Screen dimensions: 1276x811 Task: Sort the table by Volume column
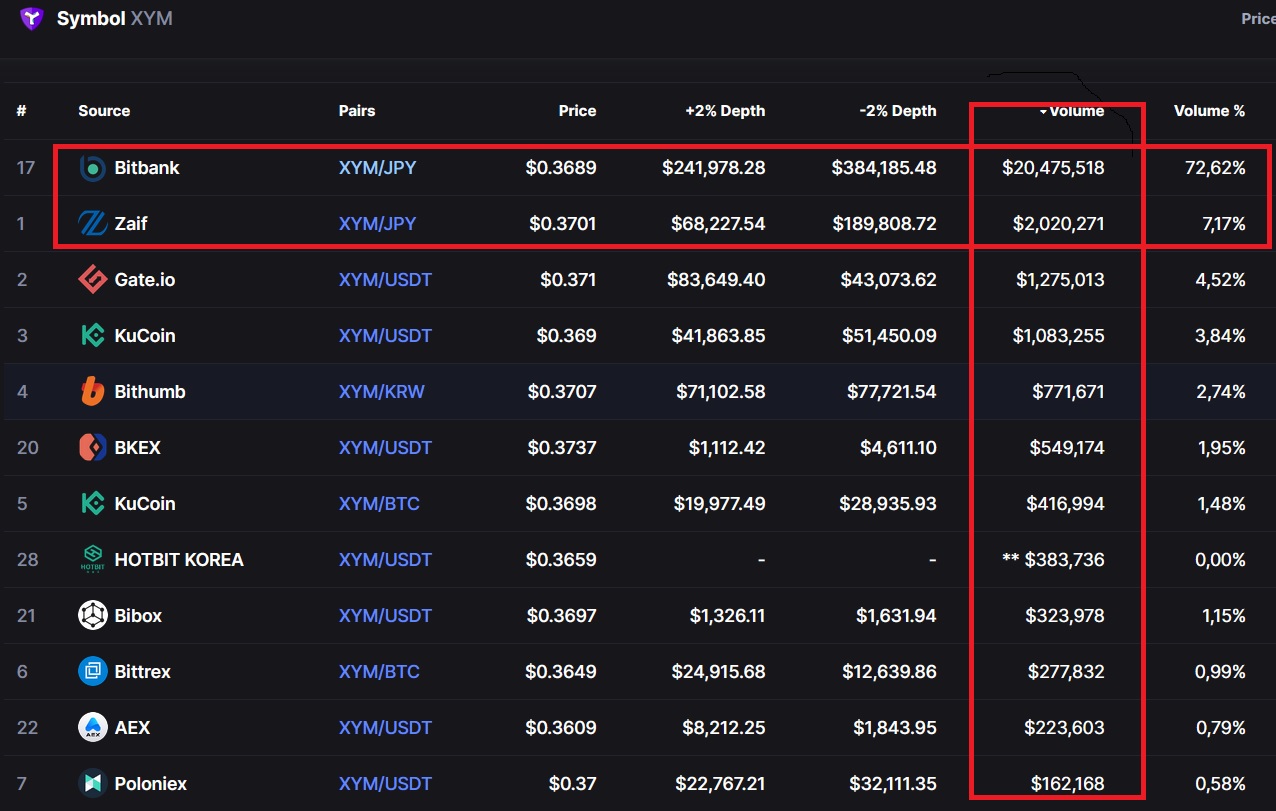pyautogui.click(x=1072, y=111)
